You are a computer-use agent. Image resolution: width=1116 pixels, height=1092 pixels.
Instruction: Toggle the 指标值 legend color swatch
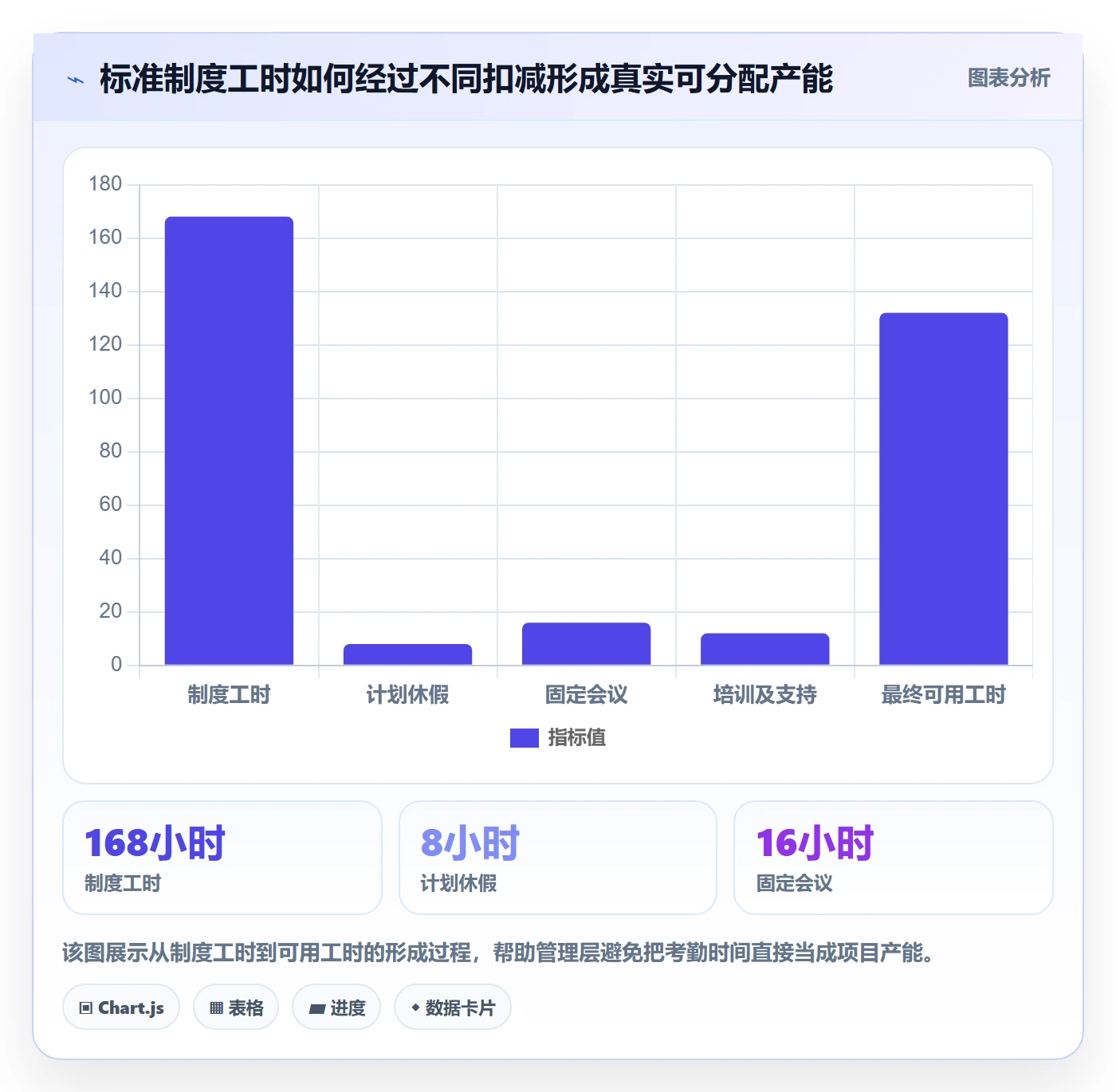tap(524, 738)
